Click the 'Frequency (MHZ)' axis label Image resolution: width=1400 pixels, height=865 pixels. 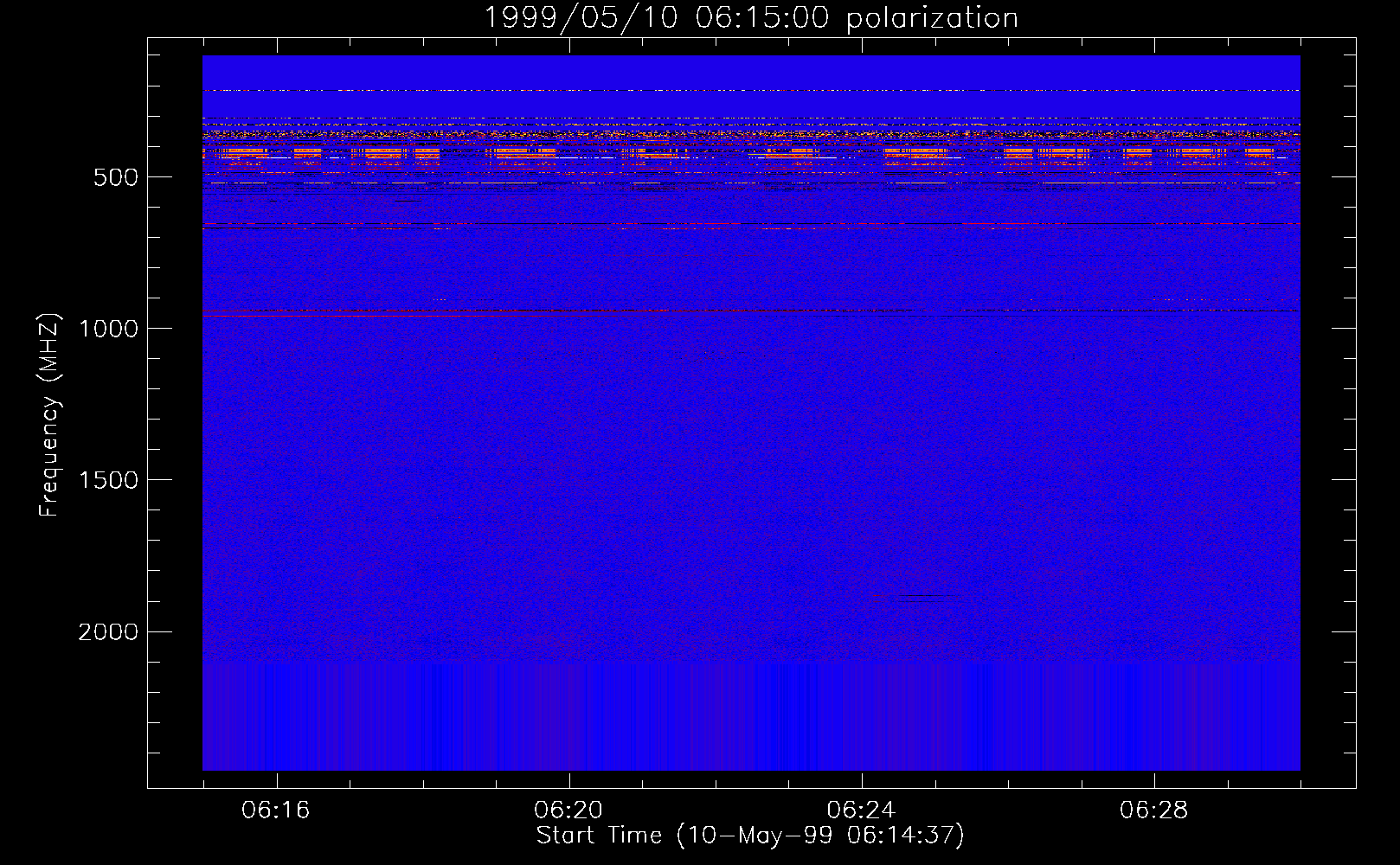click(x=50, y=415)
